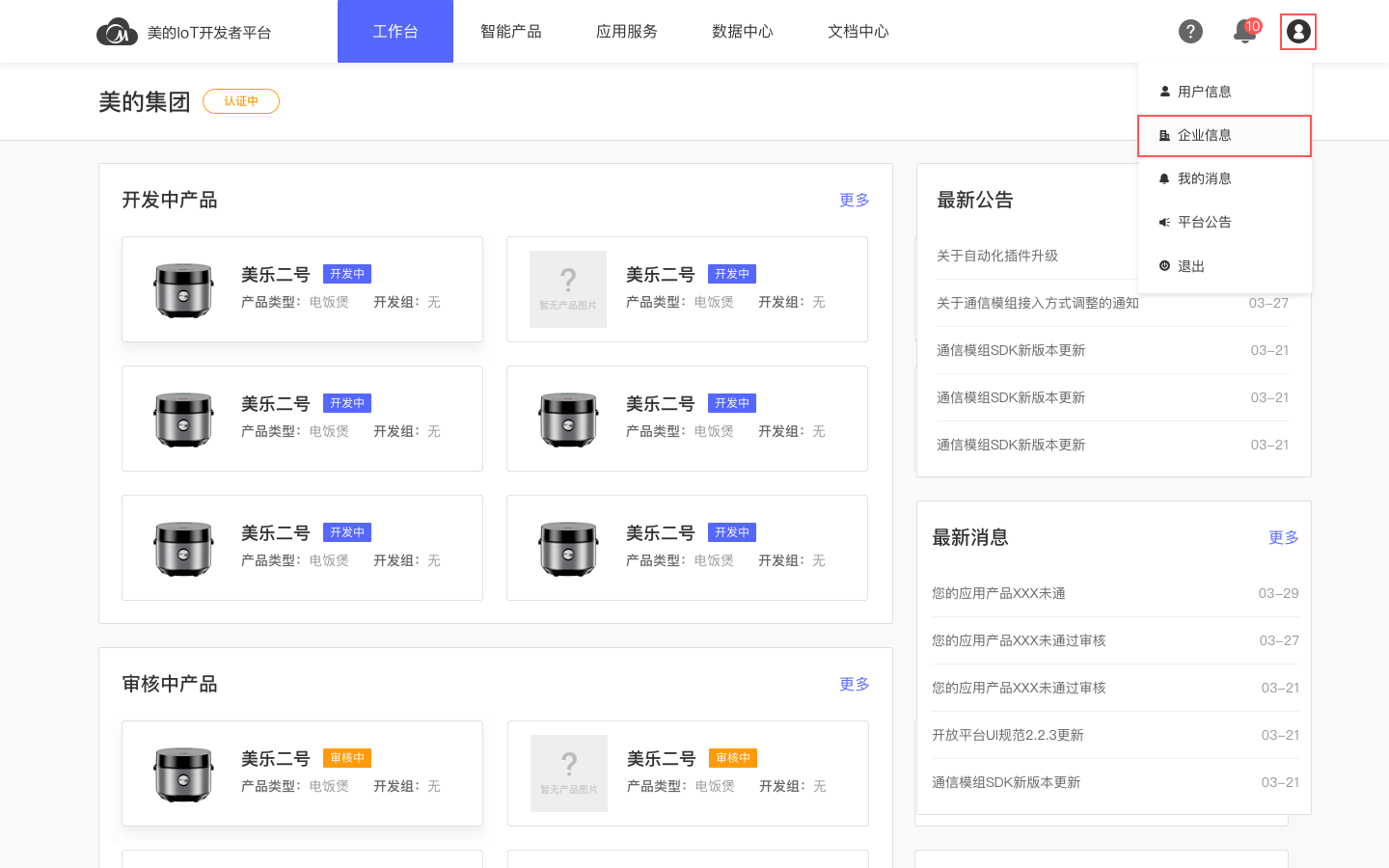Open message 通信模组SDK新版本更新 in 最新消息
Screen dimensions: 1389x868
click(1006, 782)
